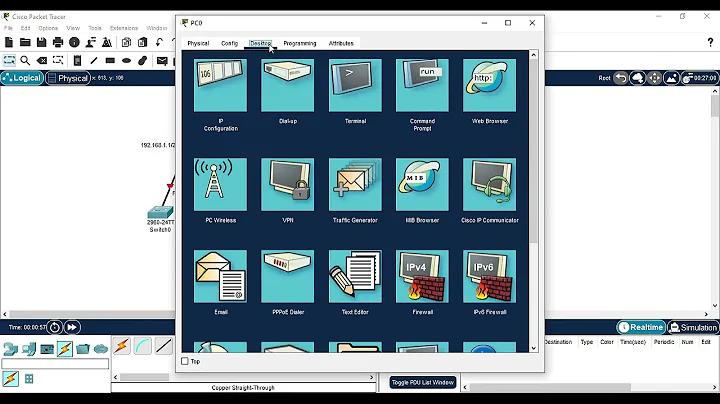Choose the Place Note tool
This screenshot has width=720, height=404.
click(x=77, y=61)
